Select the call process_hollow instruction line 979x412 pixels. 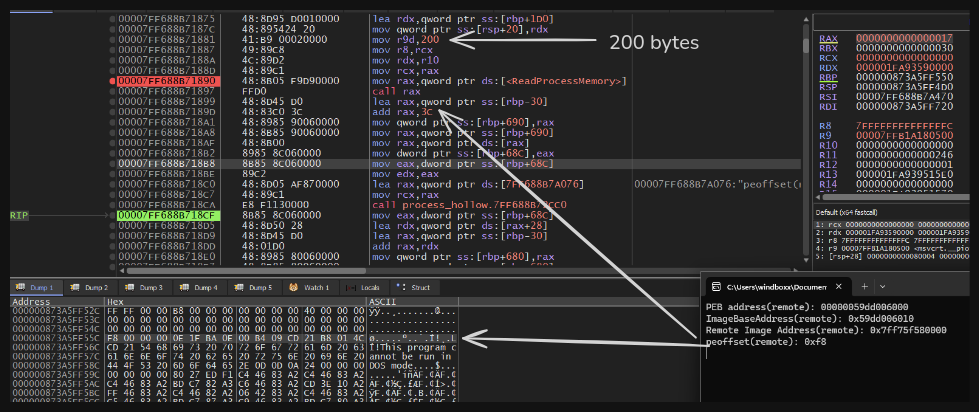(450, 204)
